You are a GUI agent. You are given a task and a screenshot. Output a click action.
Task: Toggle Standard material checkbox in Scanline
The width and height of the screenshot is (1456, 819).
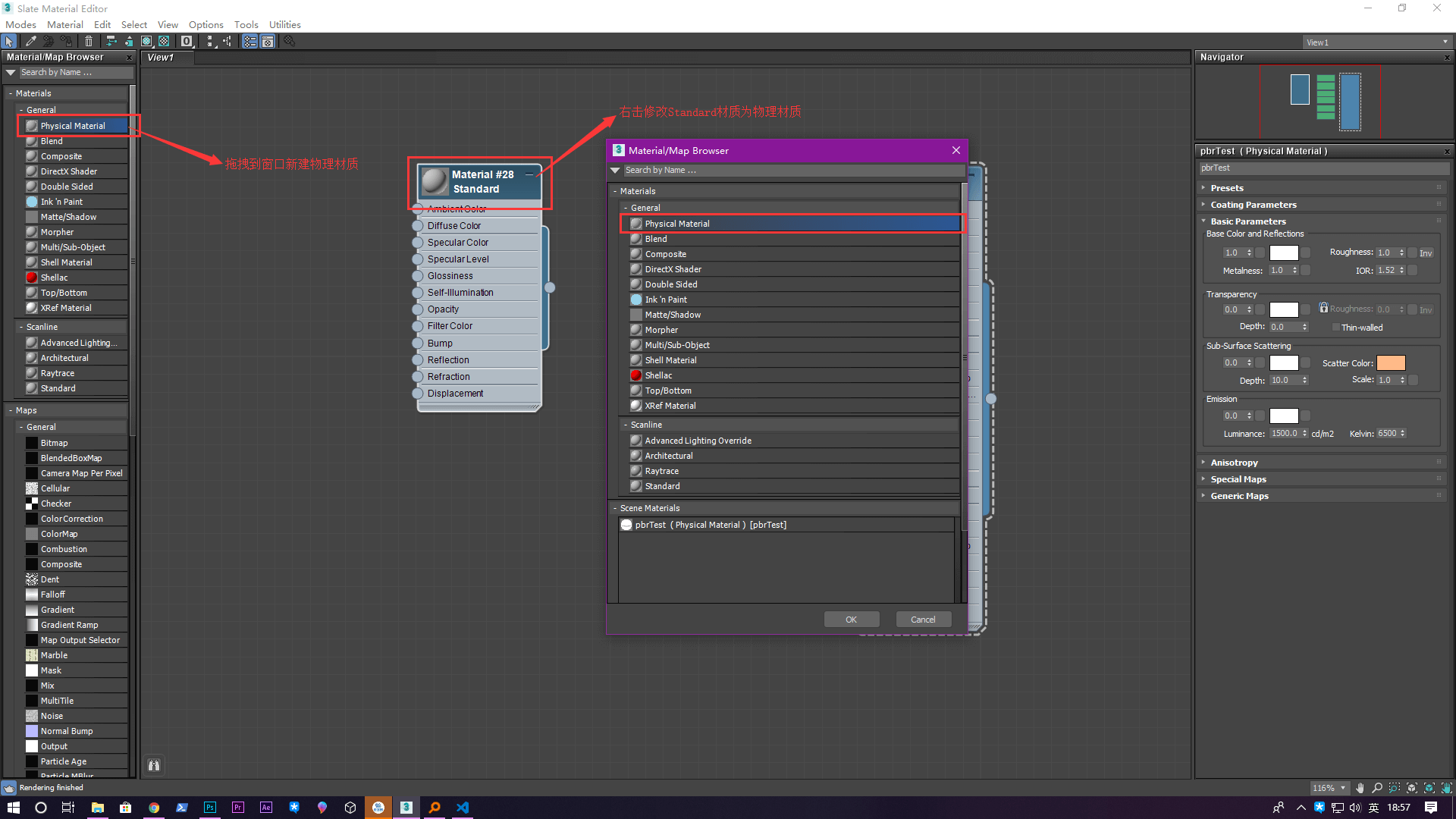point(636,486)
